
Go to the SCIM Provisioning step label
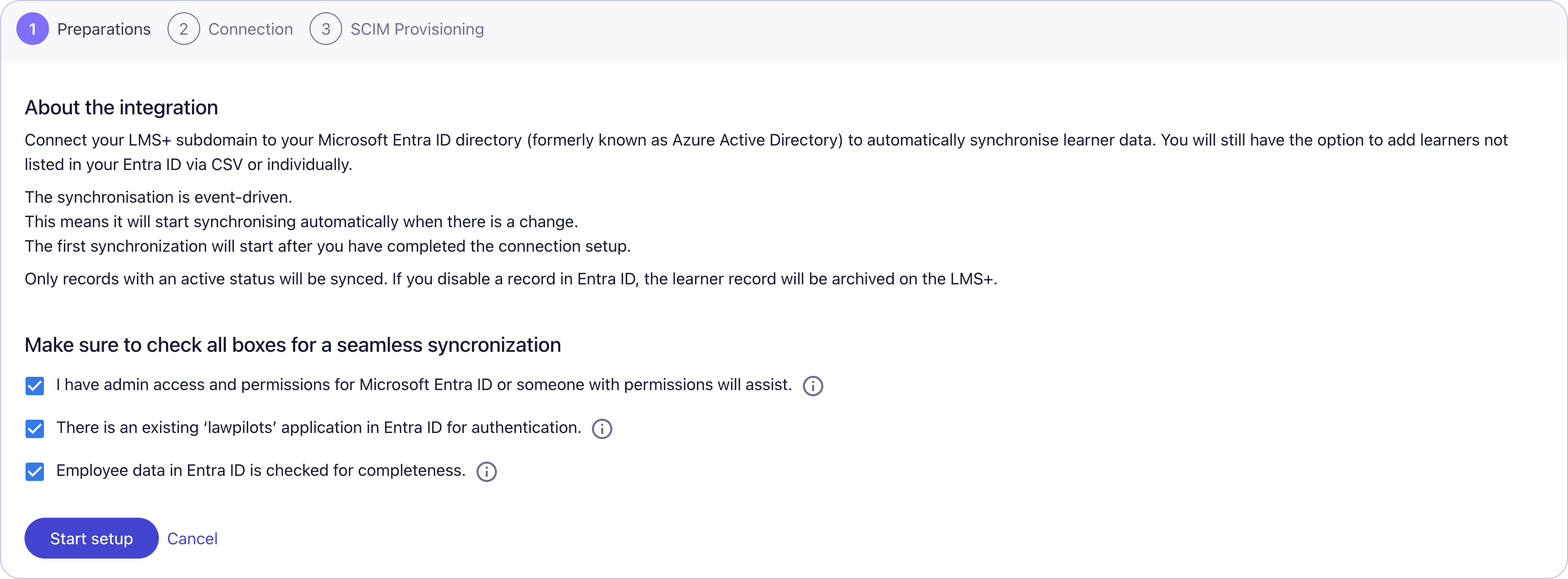pos(417,29)
